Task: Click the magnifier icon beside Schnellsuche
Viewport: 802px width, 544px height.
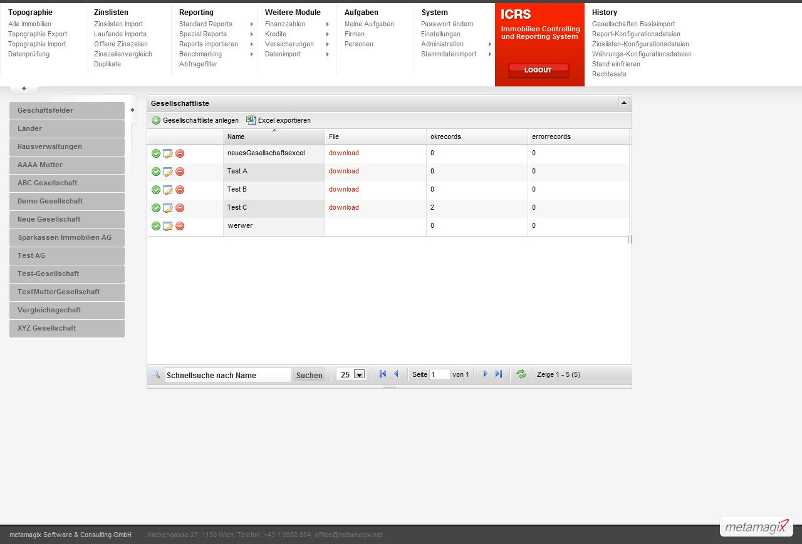Action: 156,375
